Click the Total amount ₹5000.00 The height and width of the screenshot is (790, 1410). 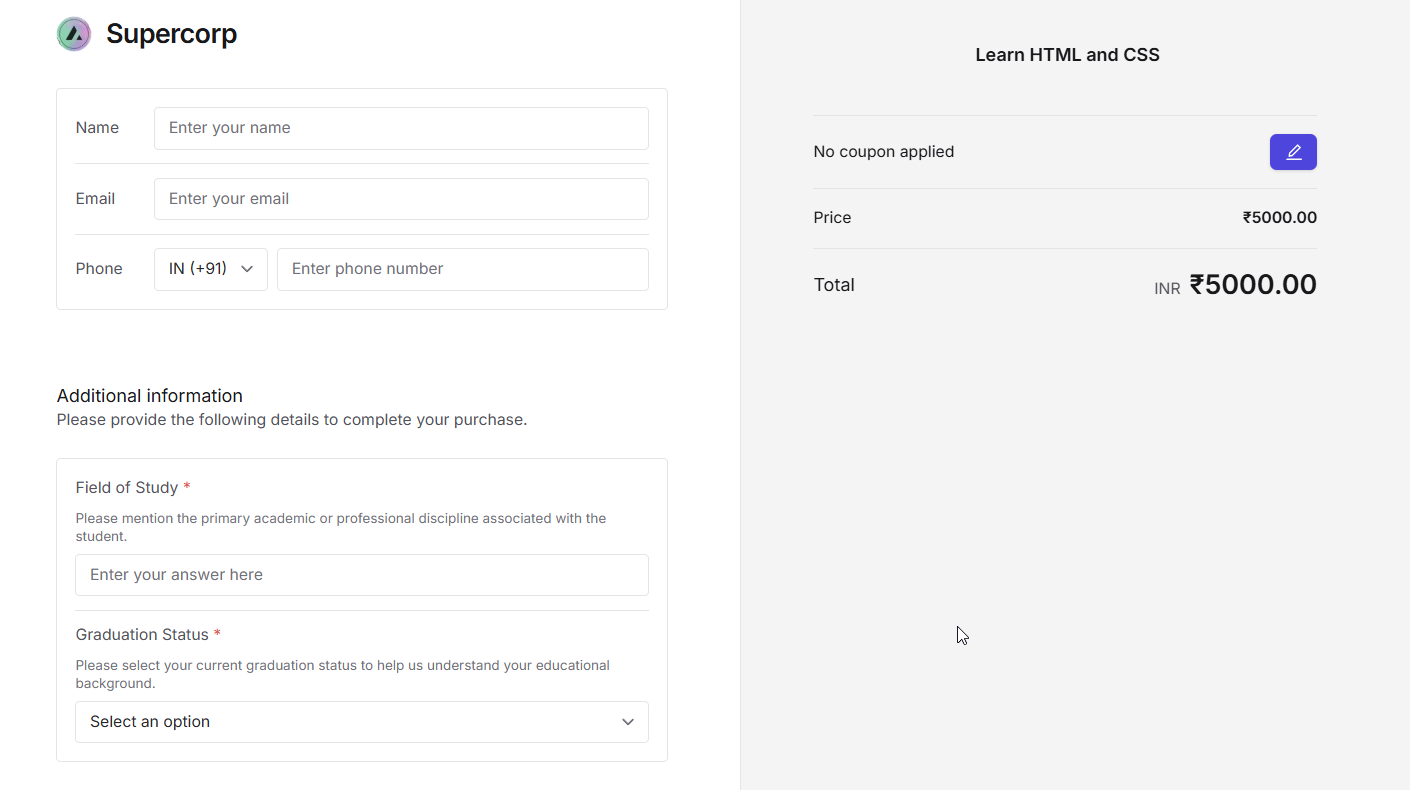pyautogui.click(x=1252, y=285)
